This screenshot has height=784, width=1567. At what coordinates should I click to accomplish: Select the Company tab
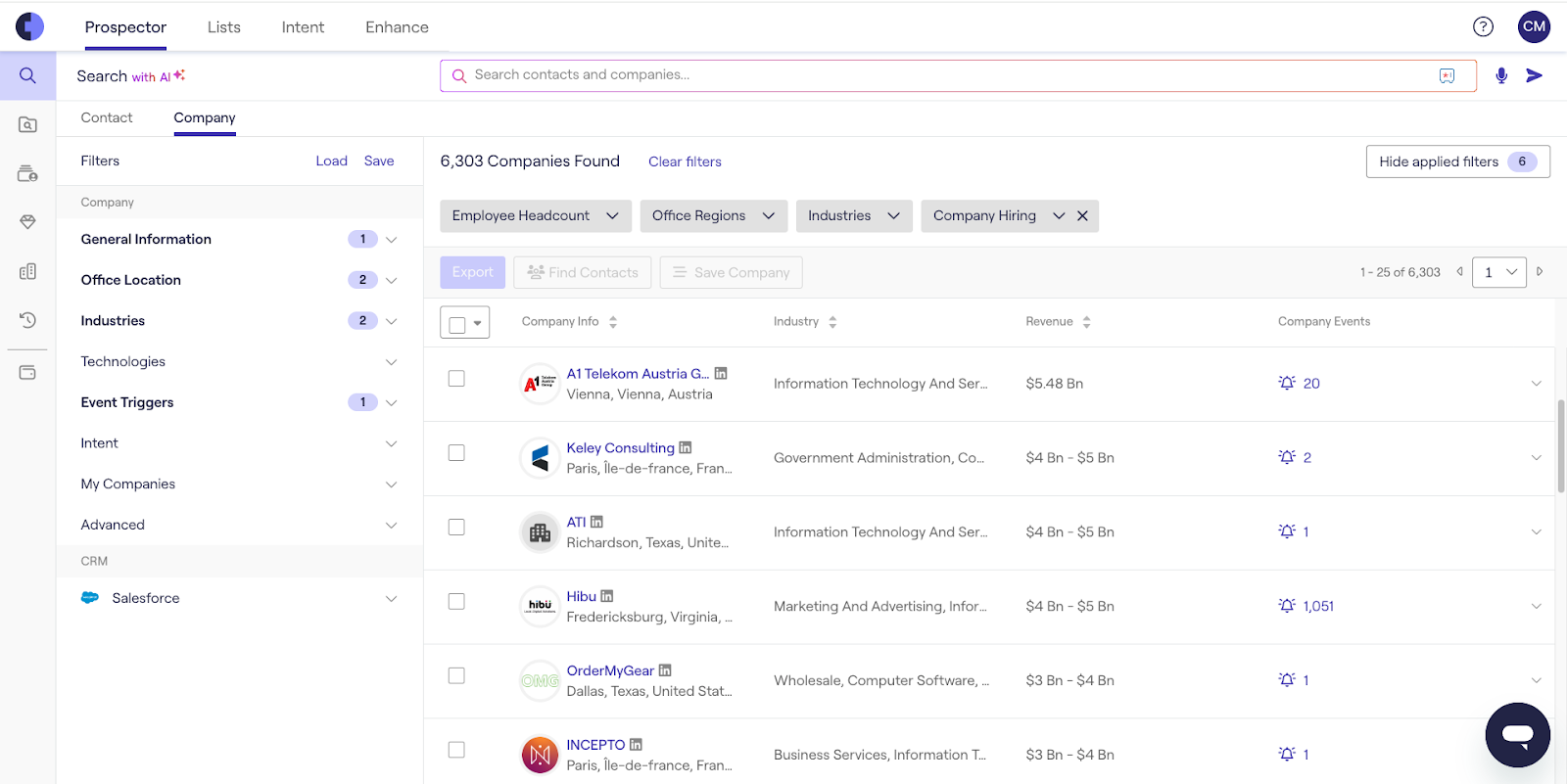205,117
